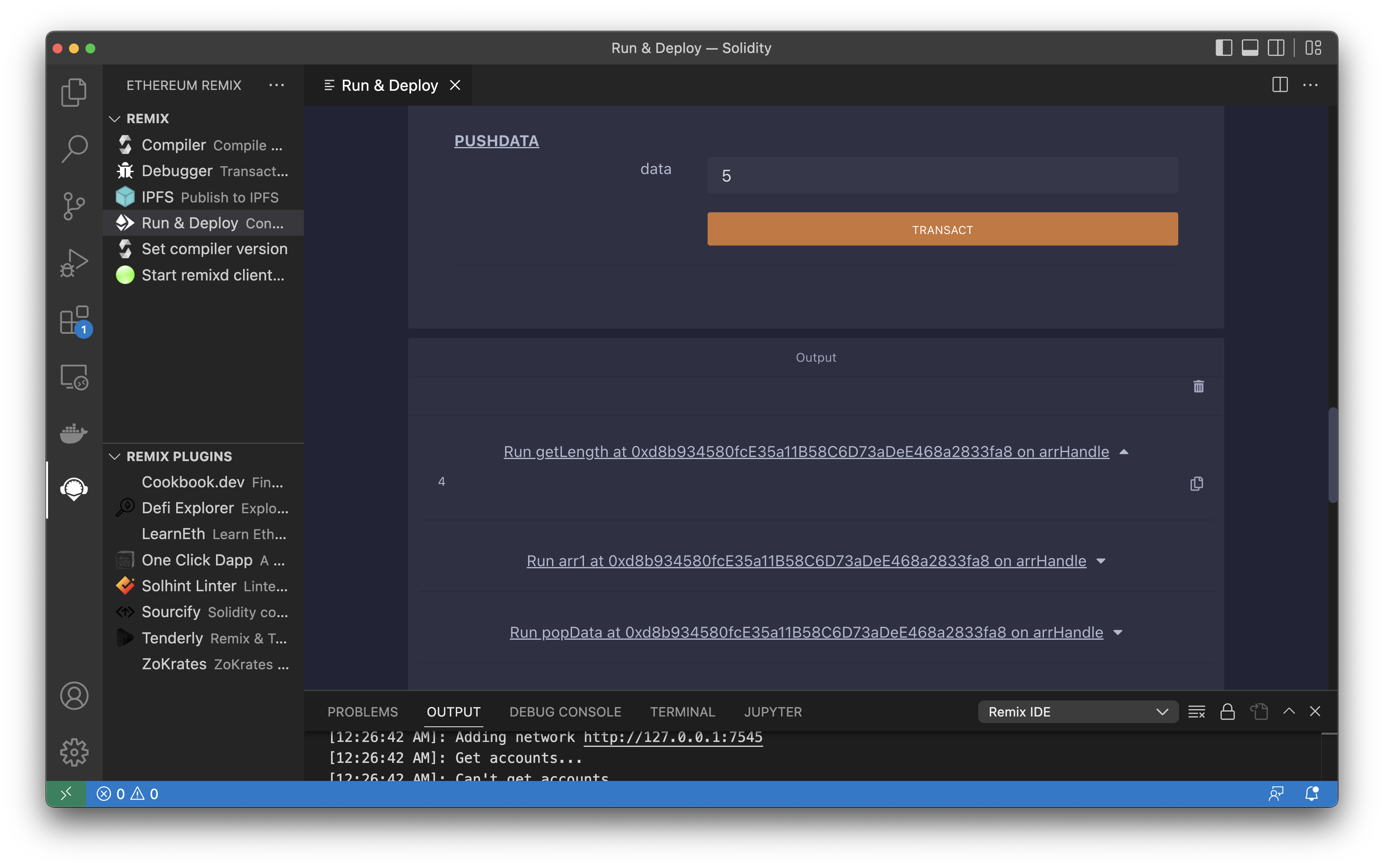Open the Remix IDE output channel dropdown
This screenshot has height=868, width=1384.
pos(1078,712)
